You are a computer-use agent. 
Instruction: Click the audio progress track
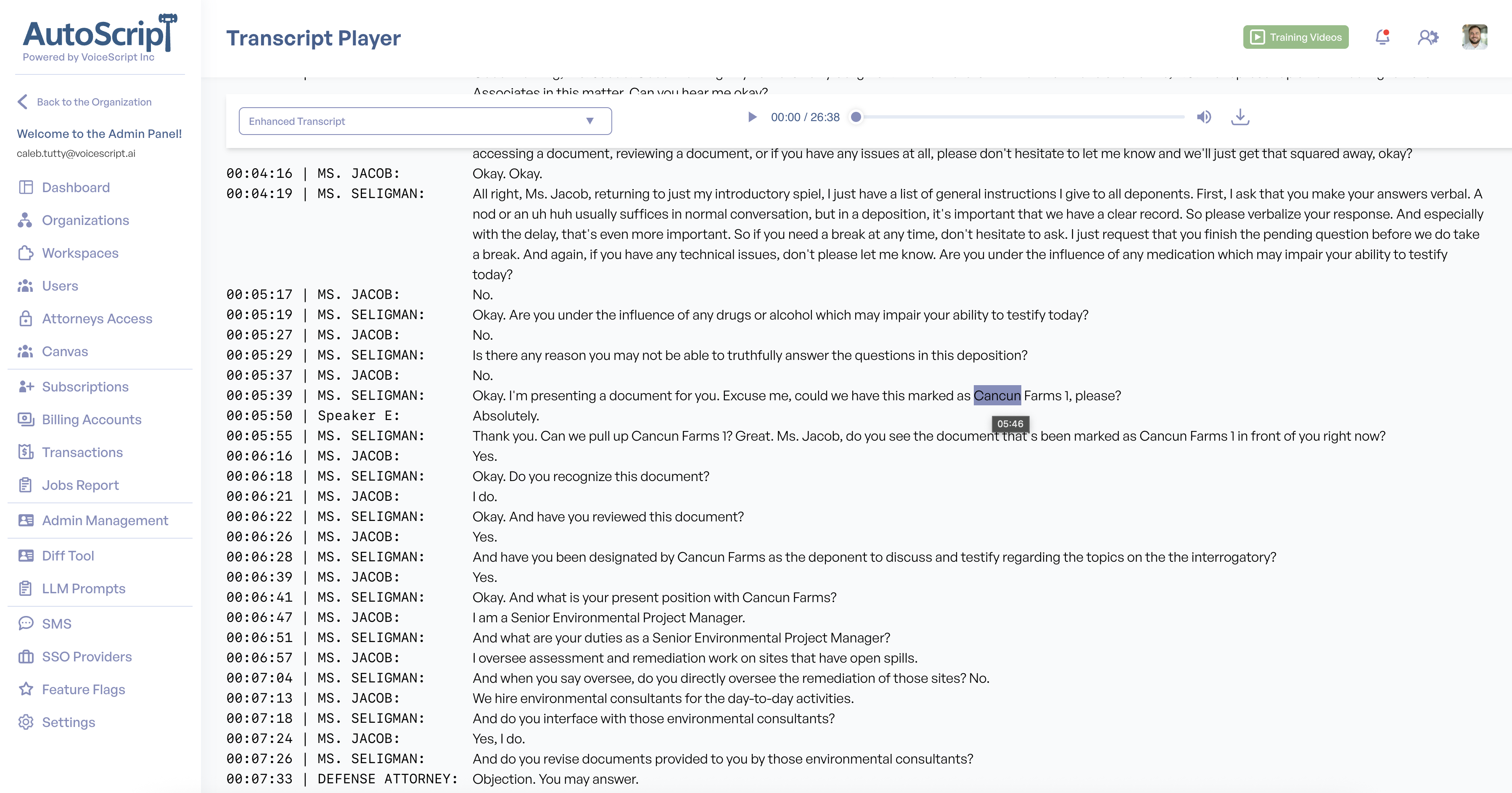tap(1021, 117)
